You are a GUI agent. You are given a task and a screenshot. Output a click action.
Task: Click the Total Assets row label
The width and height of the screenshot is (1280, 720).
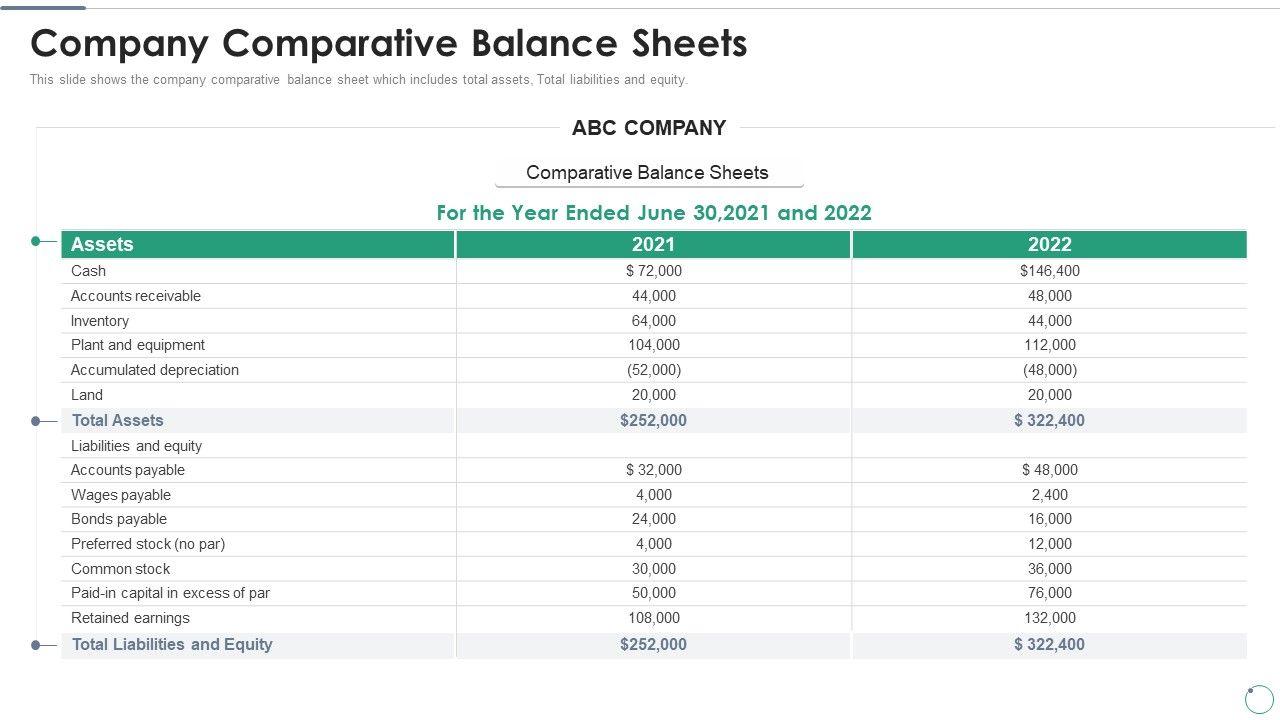coord(117,421)
